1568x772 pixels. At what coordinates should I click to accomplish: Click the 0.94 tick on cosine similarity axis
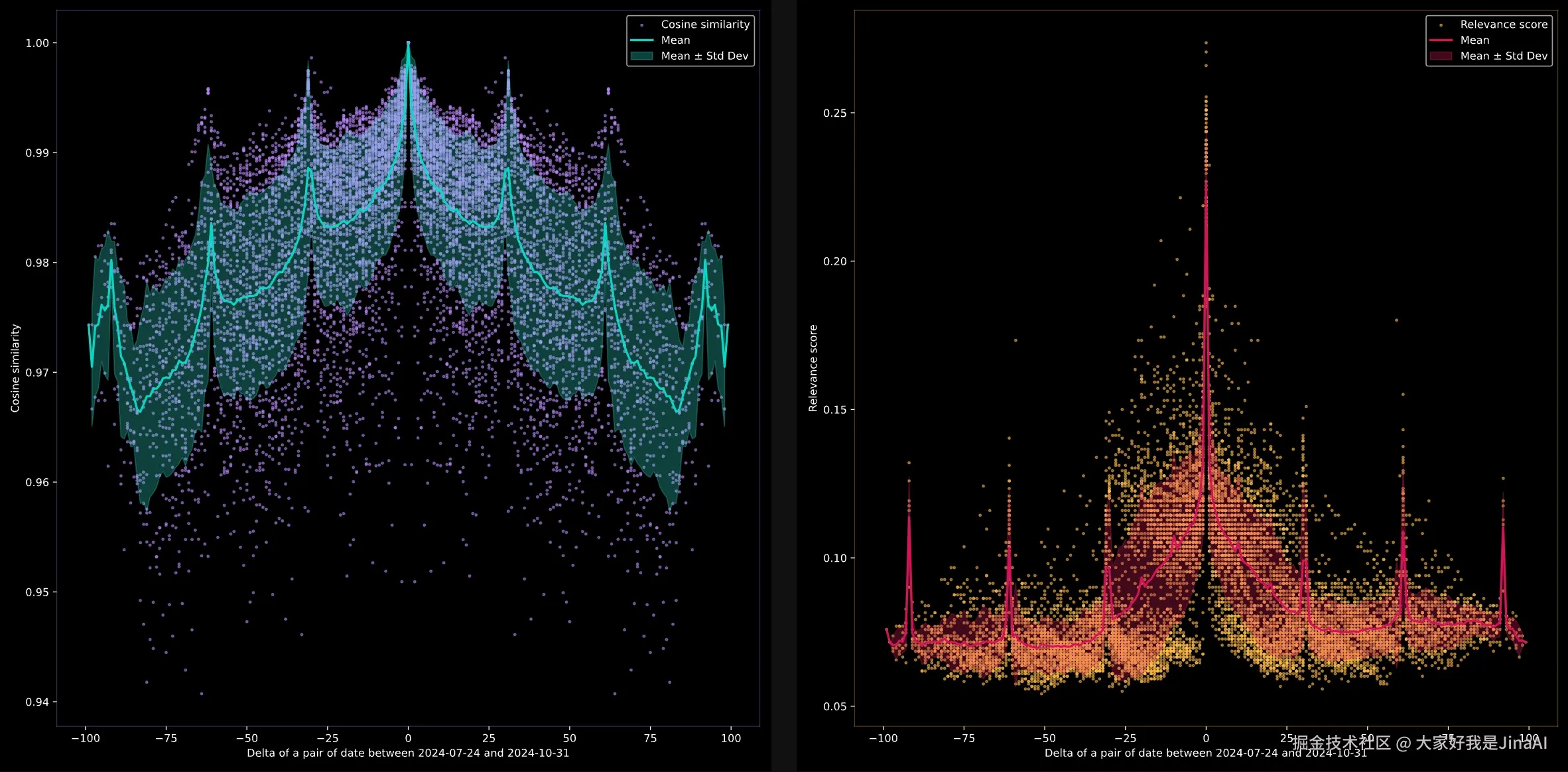tap(37, 702)
